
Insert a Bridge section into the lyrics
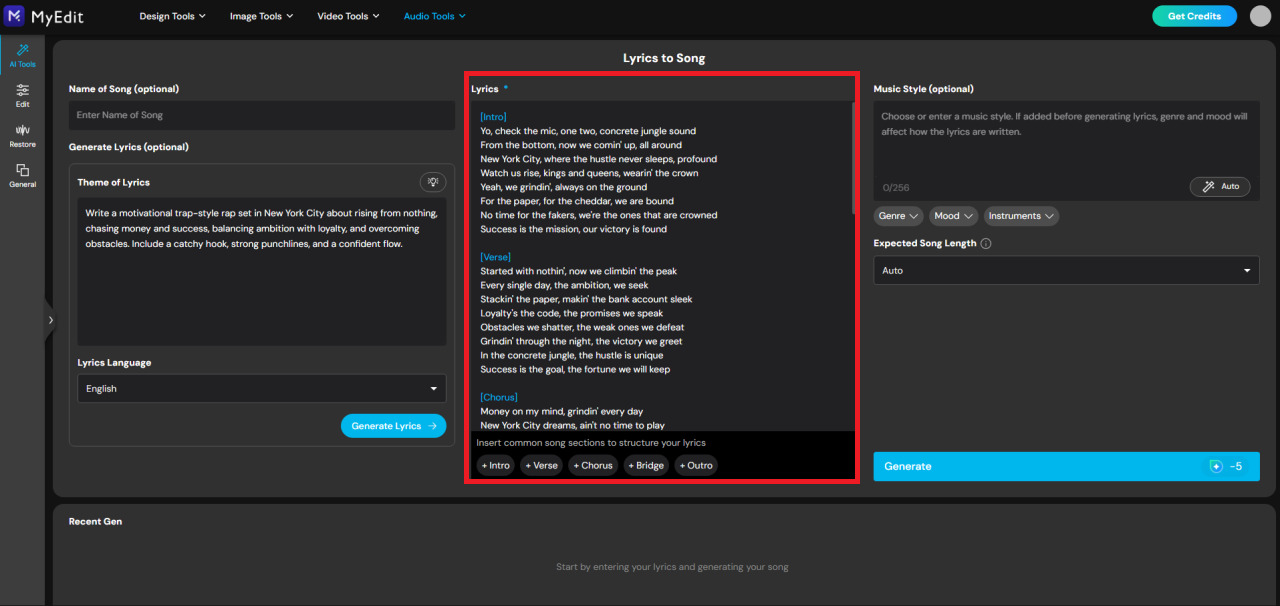tap(646, 464)
